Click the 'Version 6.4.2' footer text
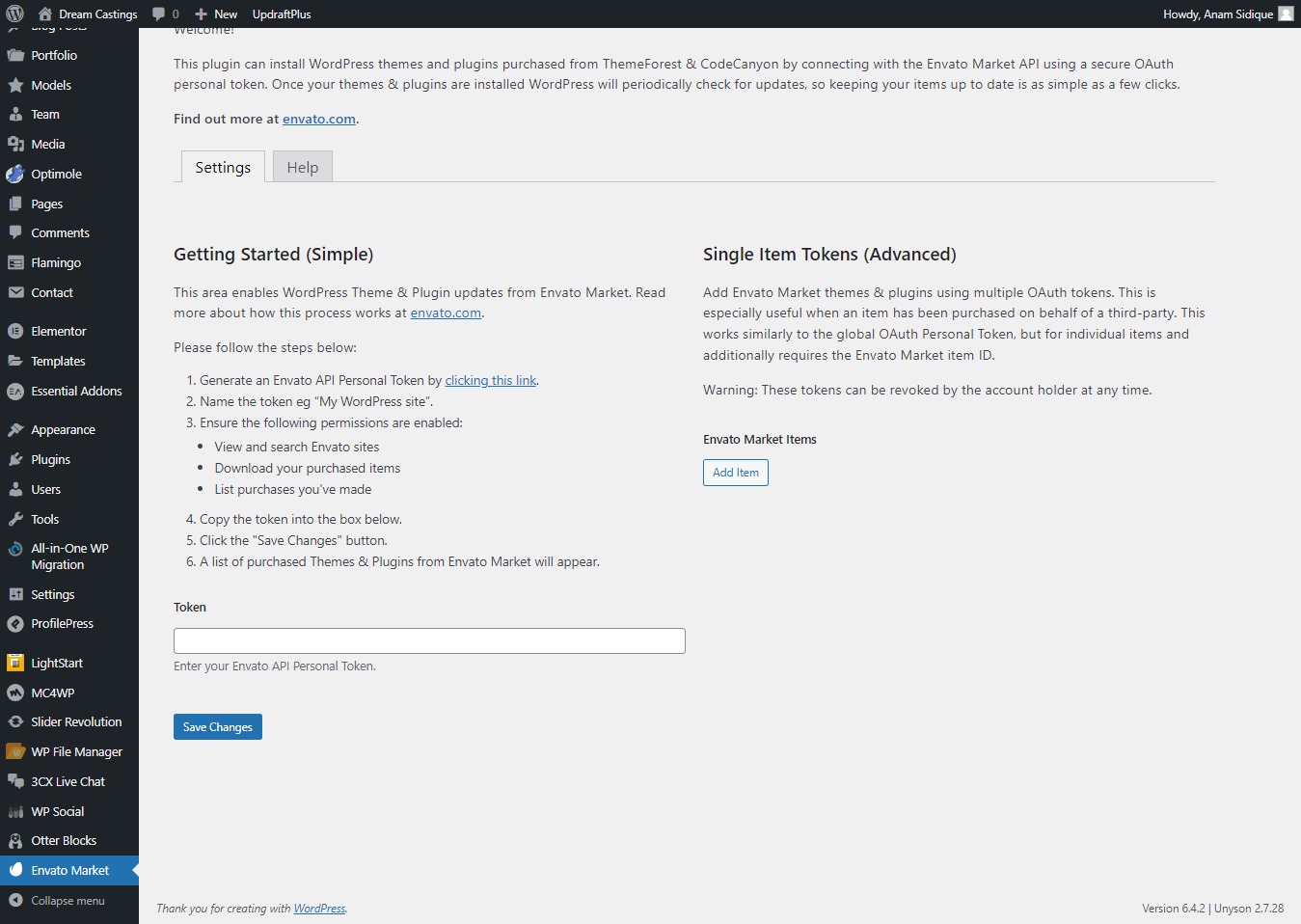Image resolution: width=1301 pixels, height=924 pixels. pyautogui.click(x=1174, y=908)
